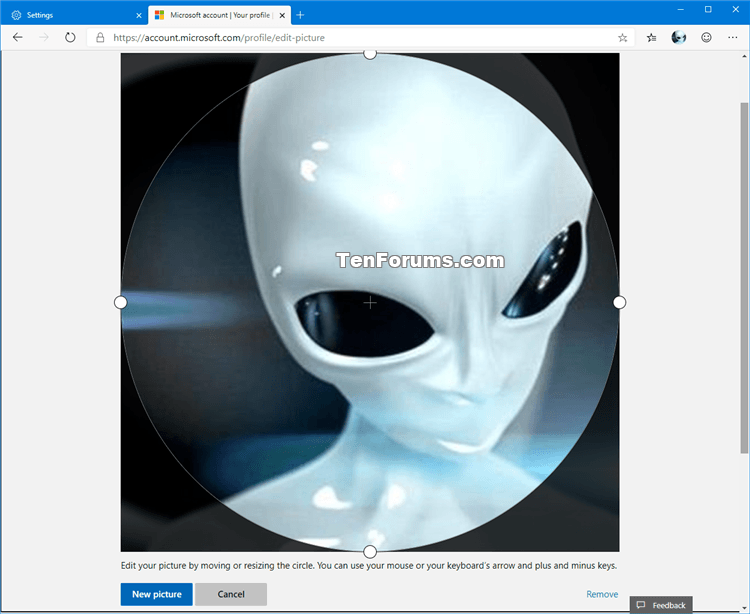Open the Feedback button
The width and height of the screenshot is (750, 614).
(661, 605)
